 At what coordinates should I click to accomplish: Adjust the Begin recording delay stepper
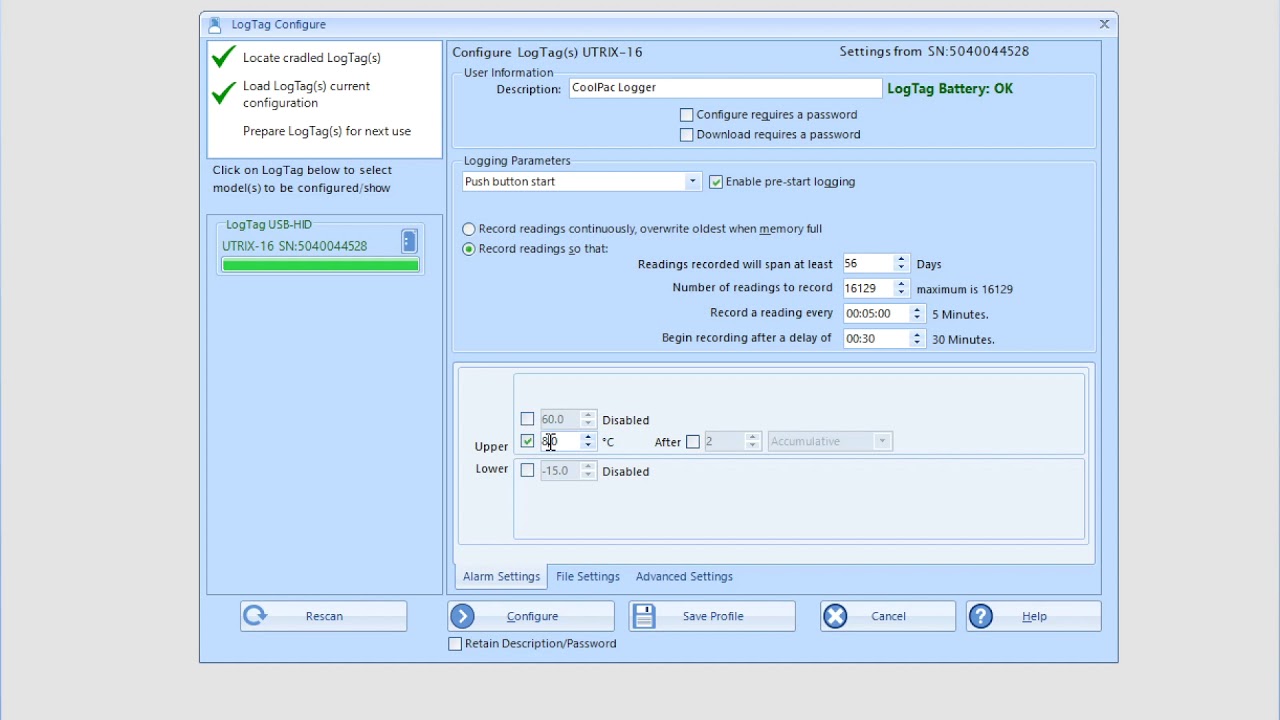(916, 338)
